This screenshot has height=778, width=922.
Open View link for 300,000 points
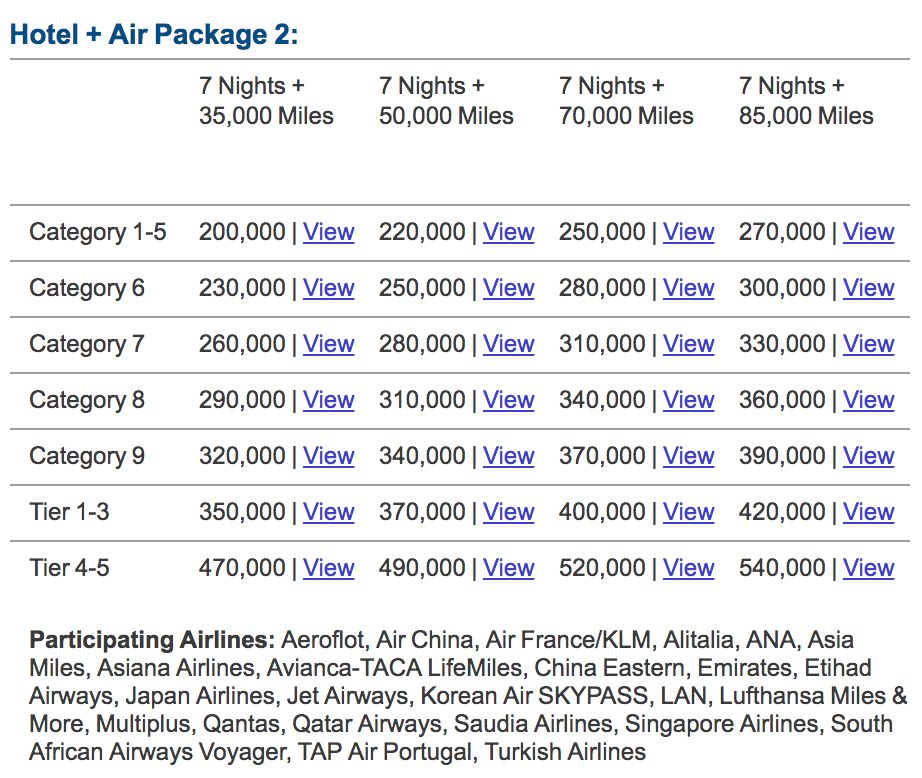pos(868,288)
